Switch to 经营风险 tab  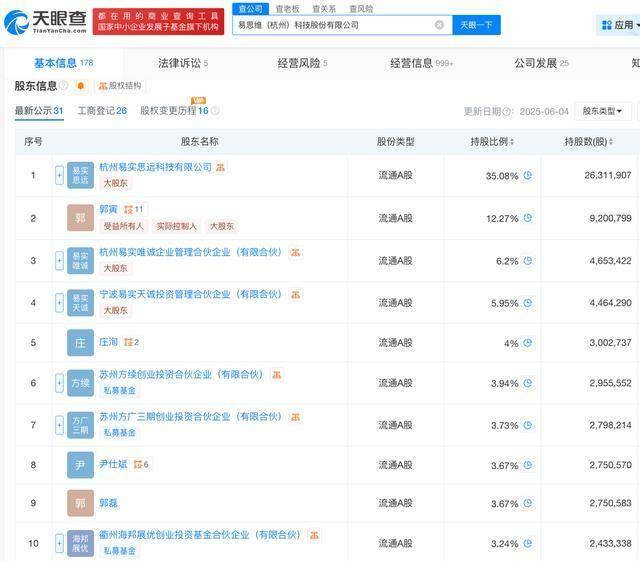click(x=302, y=63)
